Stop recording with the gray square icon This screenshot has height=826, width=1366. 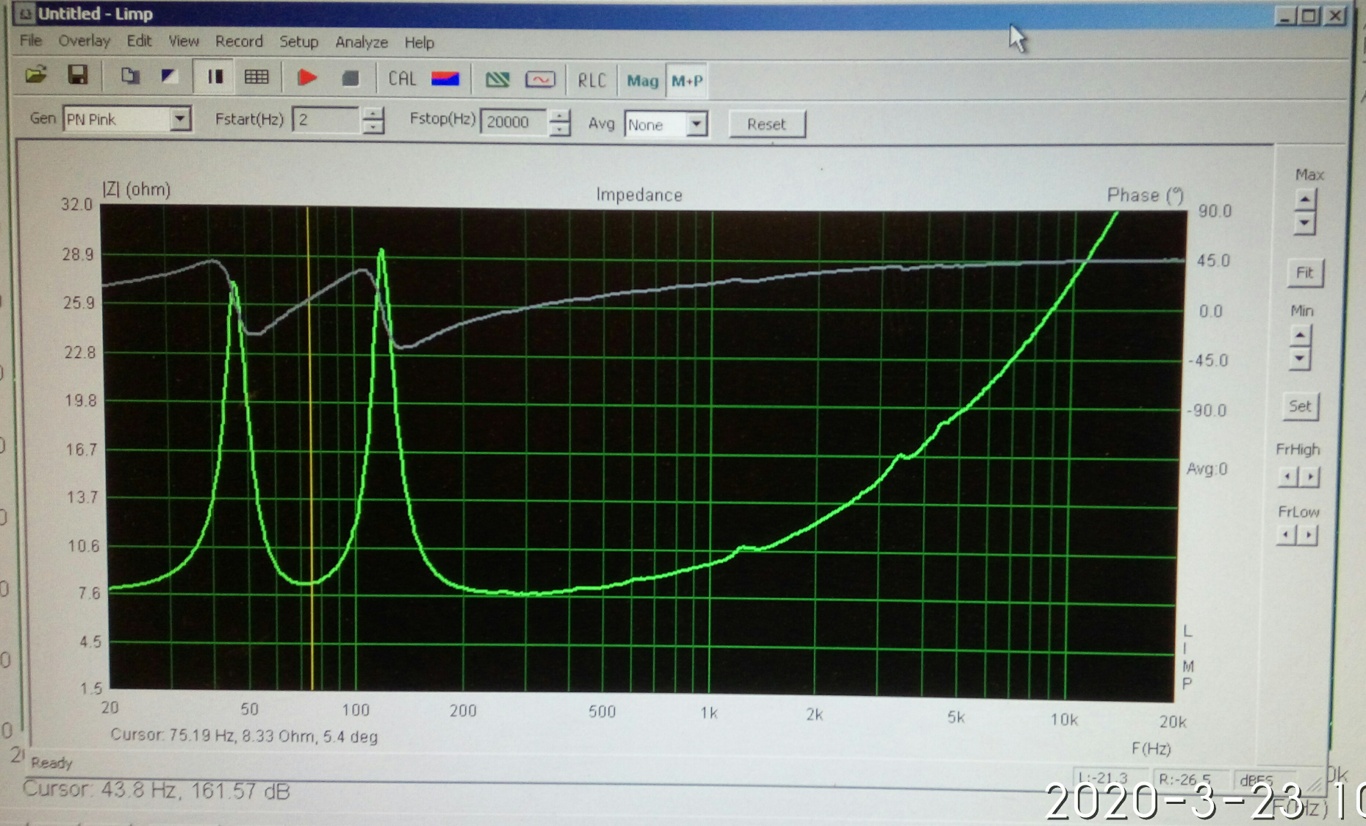pyautogui.click(x=350, y=77)
